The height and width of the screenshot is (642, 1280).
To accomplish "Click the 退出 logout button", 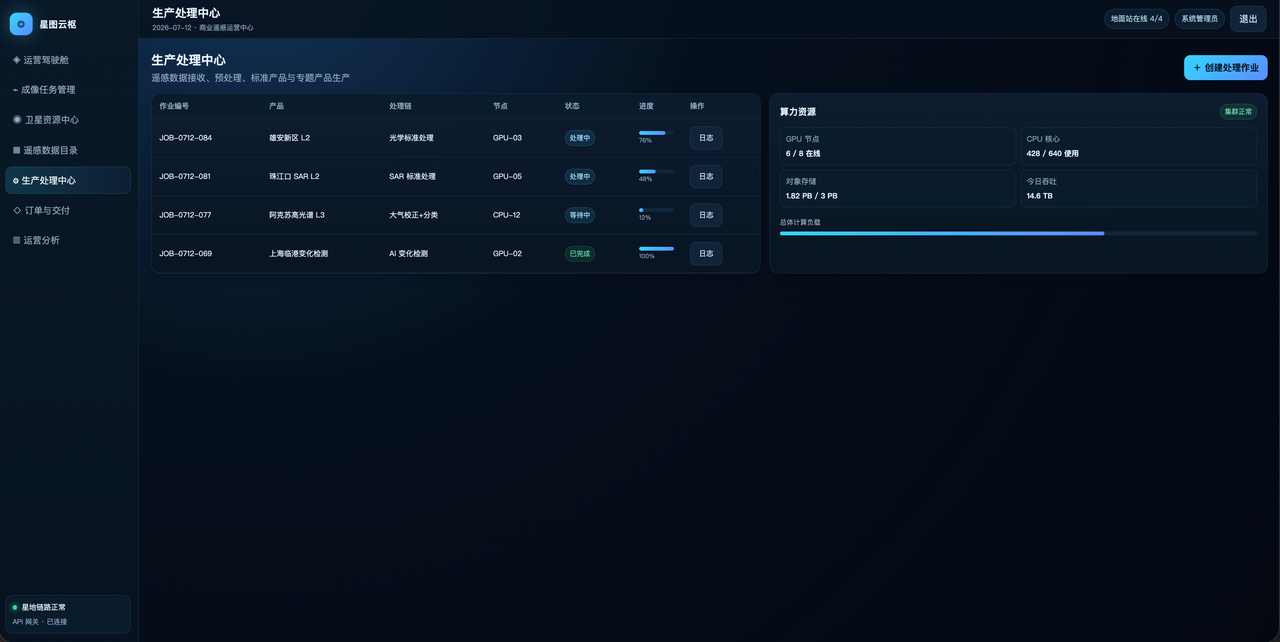I will pyautogui.click(x=1248, y=19).
